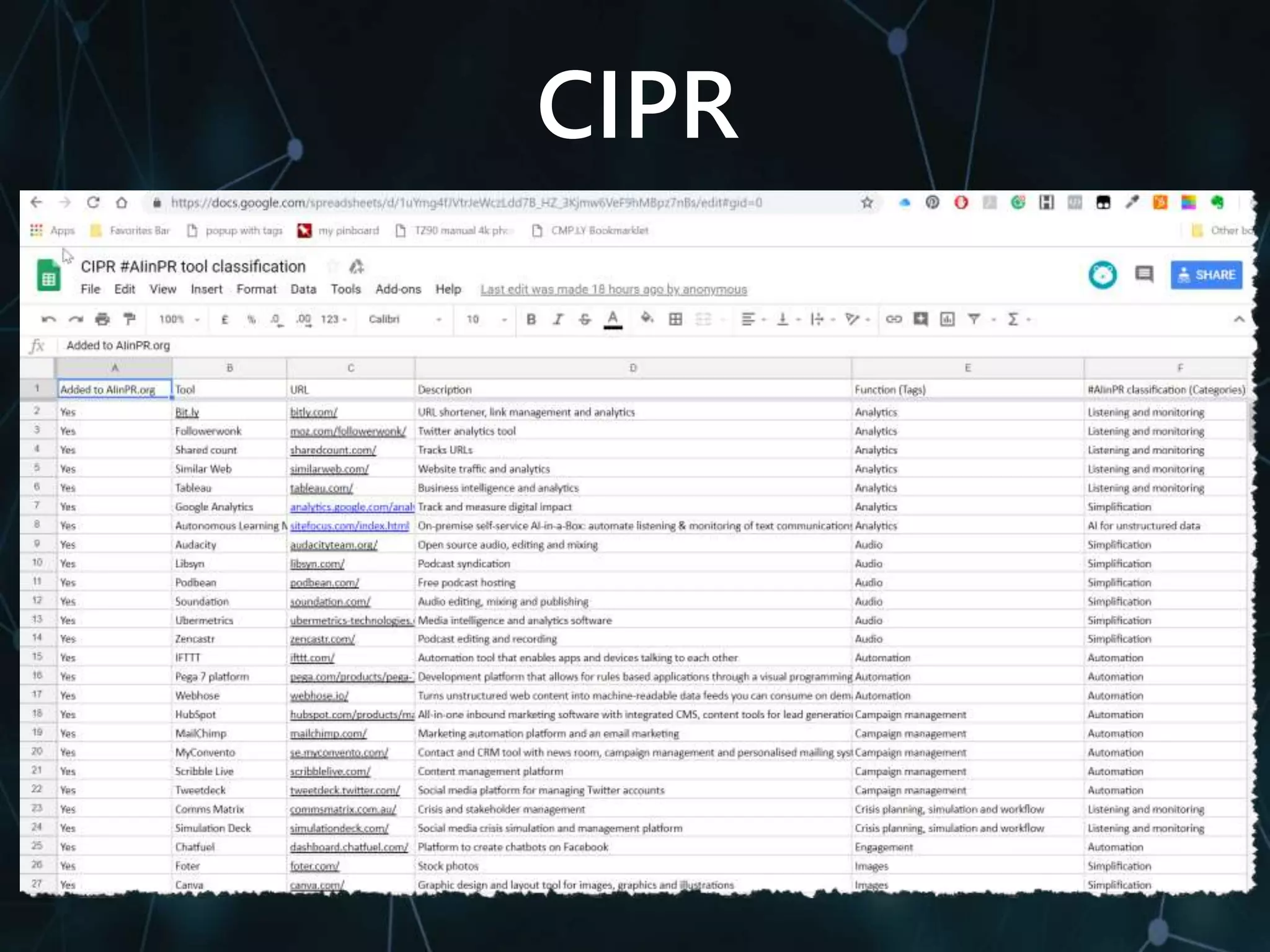Select the 'AI for unstructured data' cell

click(1166, 526)
